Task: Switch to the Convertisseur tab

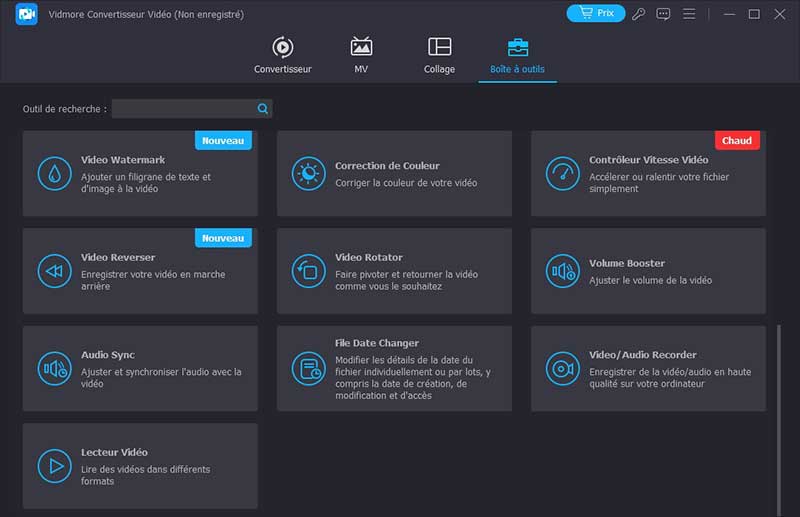Action: (x=282, y=56)
